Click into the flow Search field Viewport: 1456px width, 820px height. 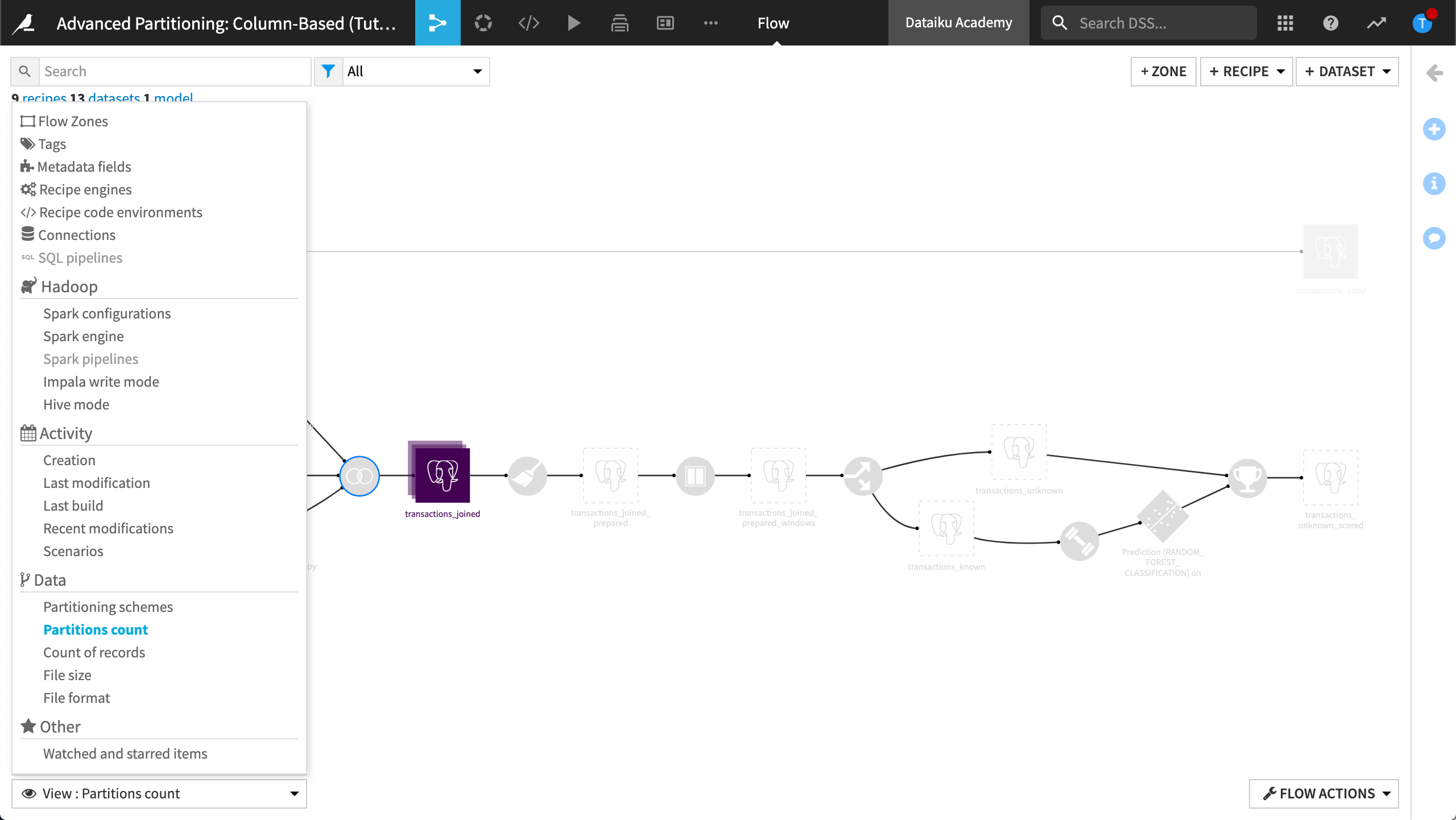pos(175,71)
